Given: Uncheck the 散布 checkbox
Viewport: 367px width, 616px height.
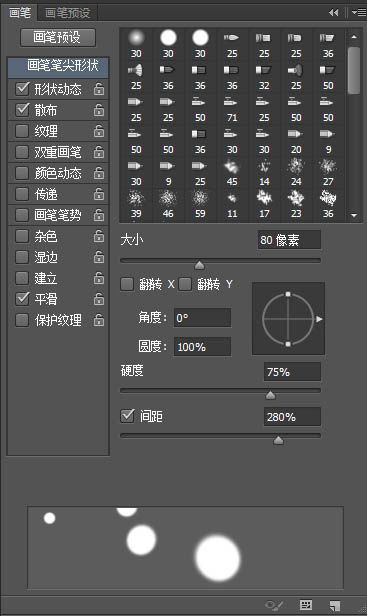Looking at the screenshot, I should [x=22, y=110].
